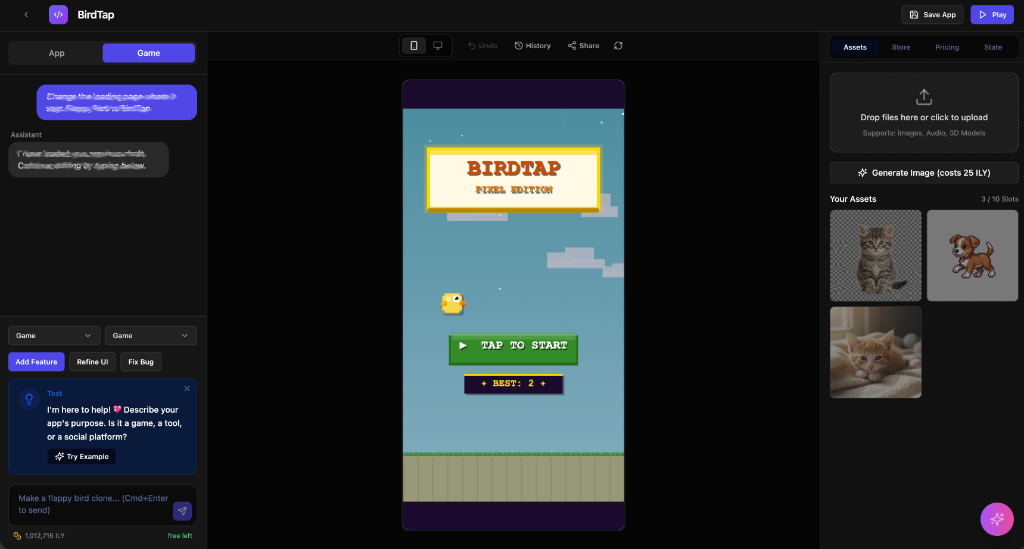1024x549 pixels.
Task: Click the lightbulb tip icon
Action: [x=29, y=399]
